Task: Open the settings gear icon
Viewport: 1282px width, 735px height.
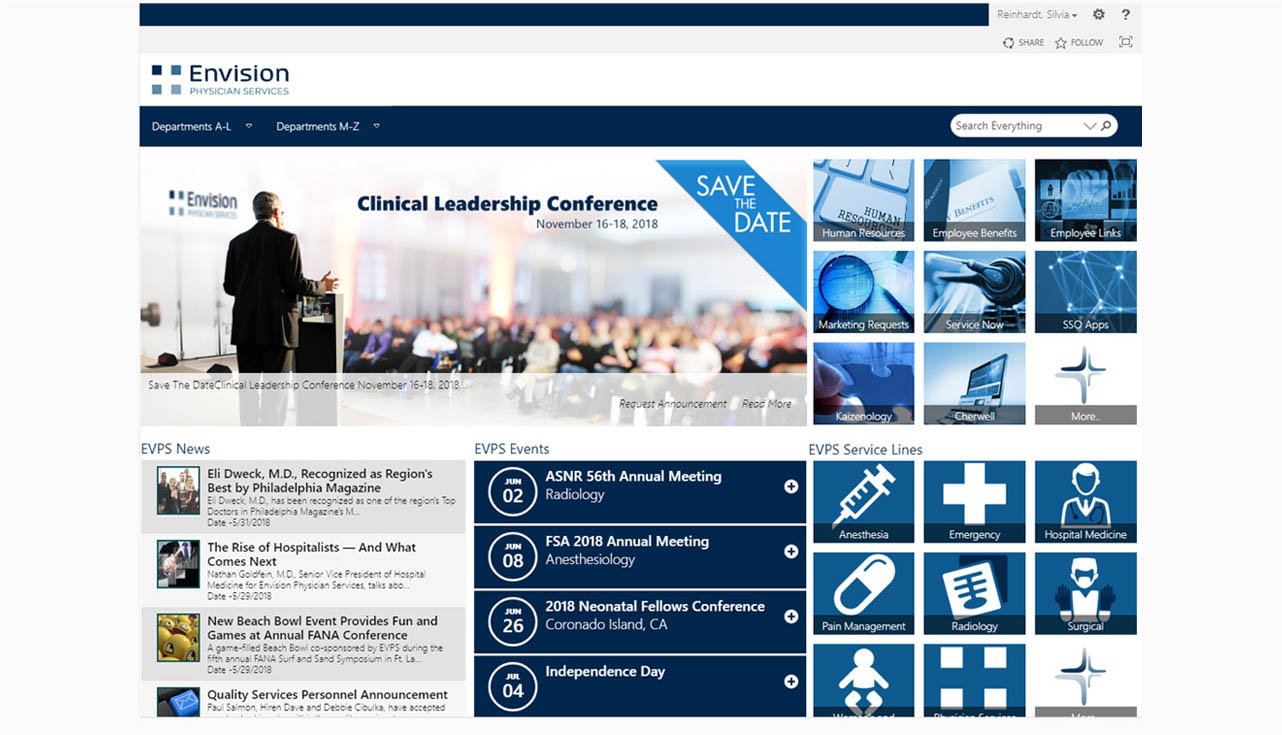Action: coord(1099,15)
